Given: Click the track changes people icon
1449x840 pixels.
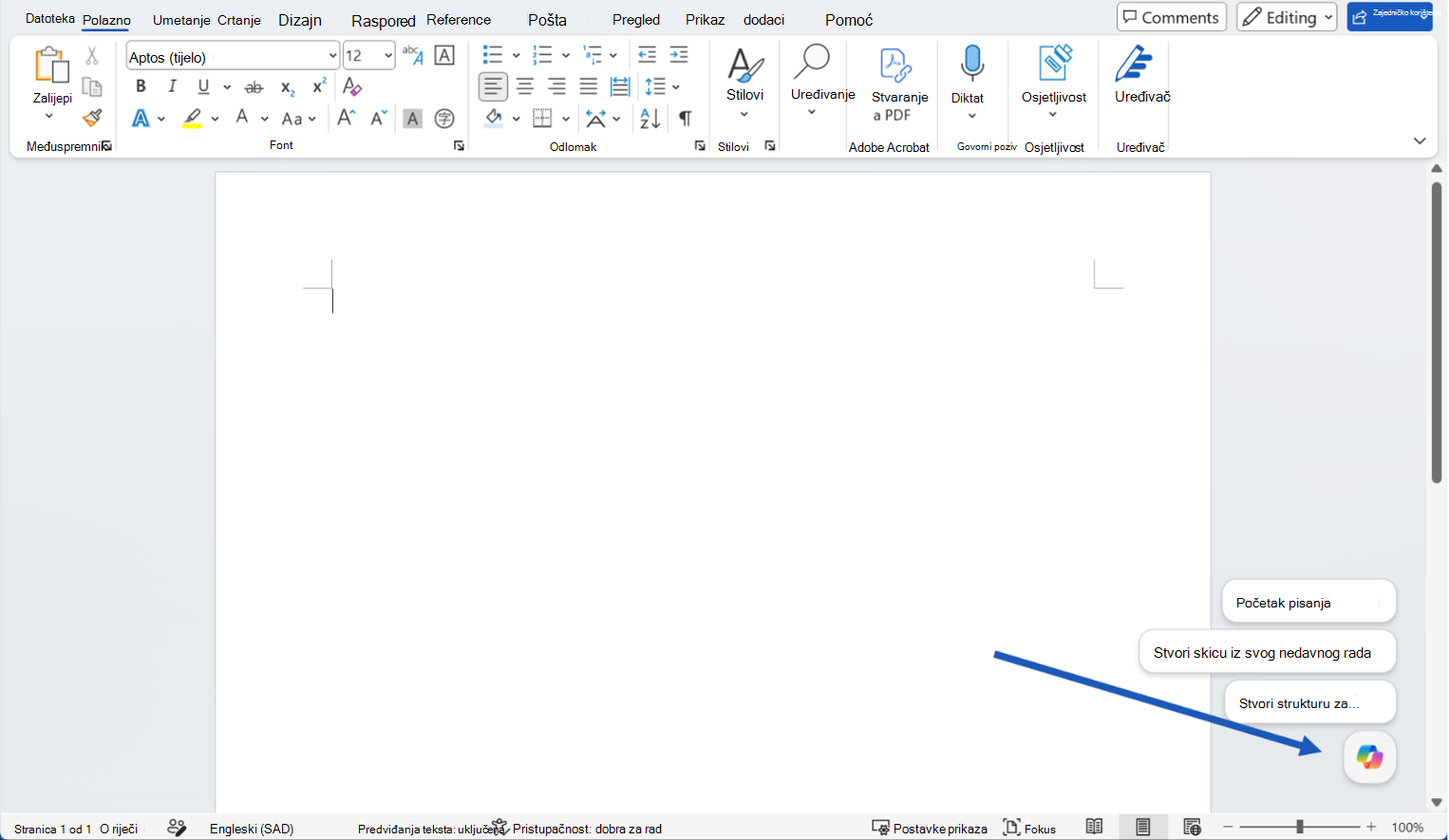Looking at the screenshot, I should tap(177, 828).
